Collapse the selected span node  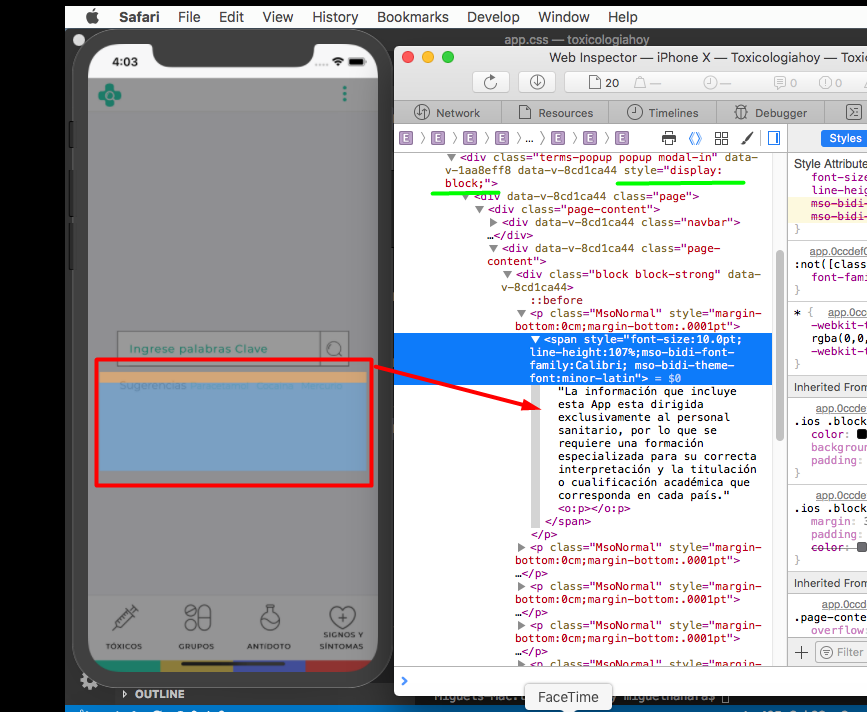pyautogui.click(x=535, y=339)
